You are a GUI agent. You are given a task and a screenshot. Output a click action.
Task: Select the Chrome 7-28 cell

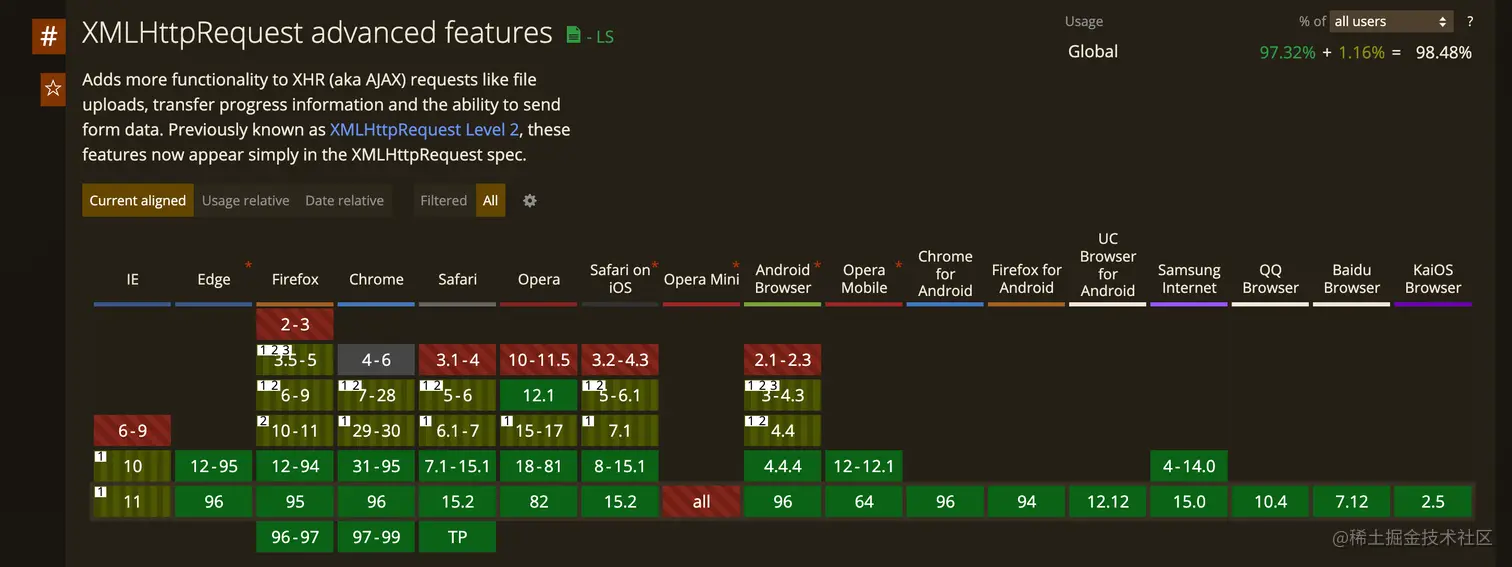[376, 395]
